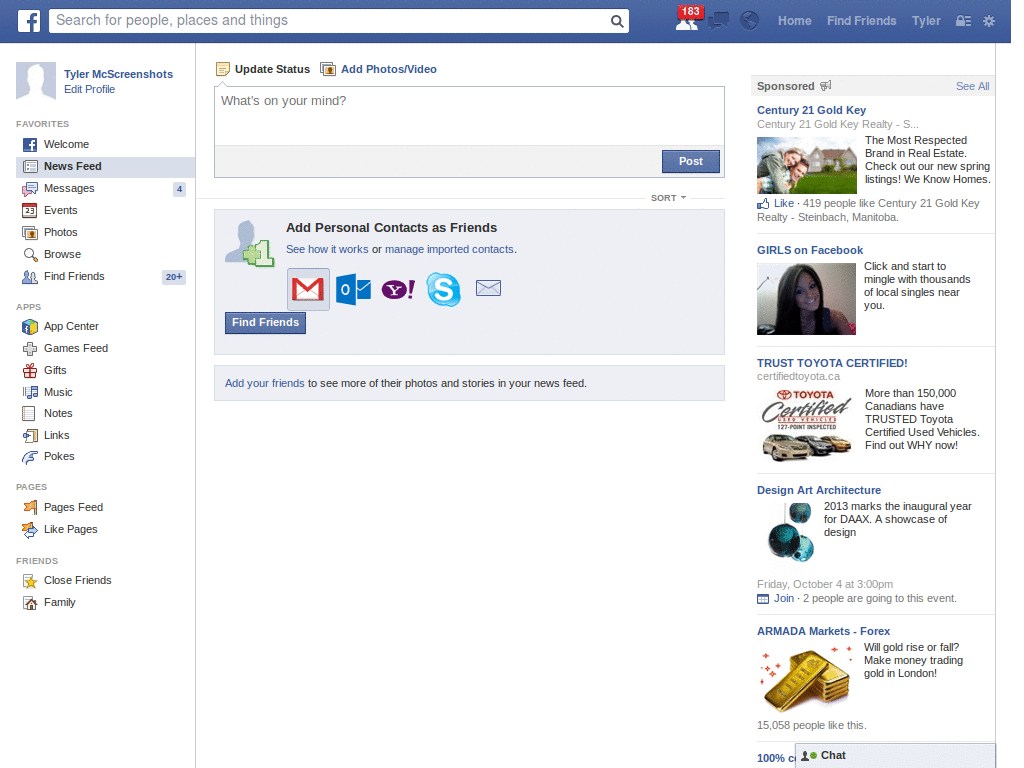Open the Chat bar
The image size is (1024, 768).
tap(895, 756)
